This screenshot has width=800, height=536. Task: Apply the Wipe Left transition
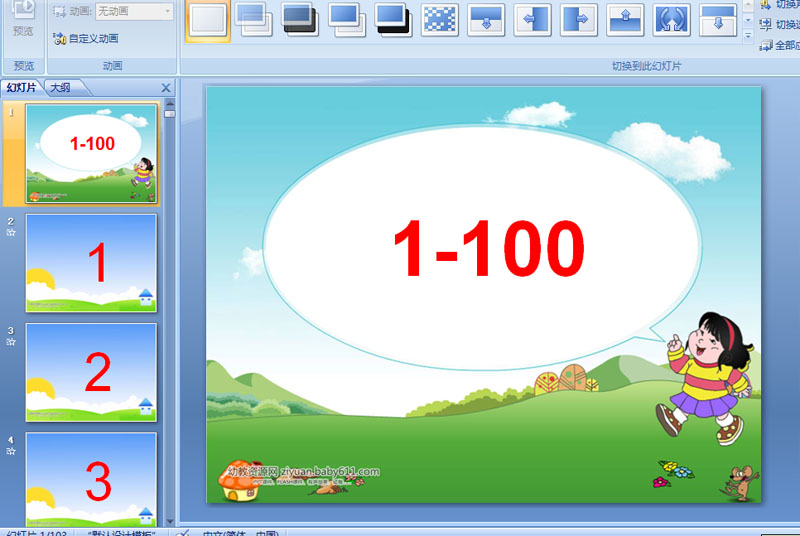532,20
